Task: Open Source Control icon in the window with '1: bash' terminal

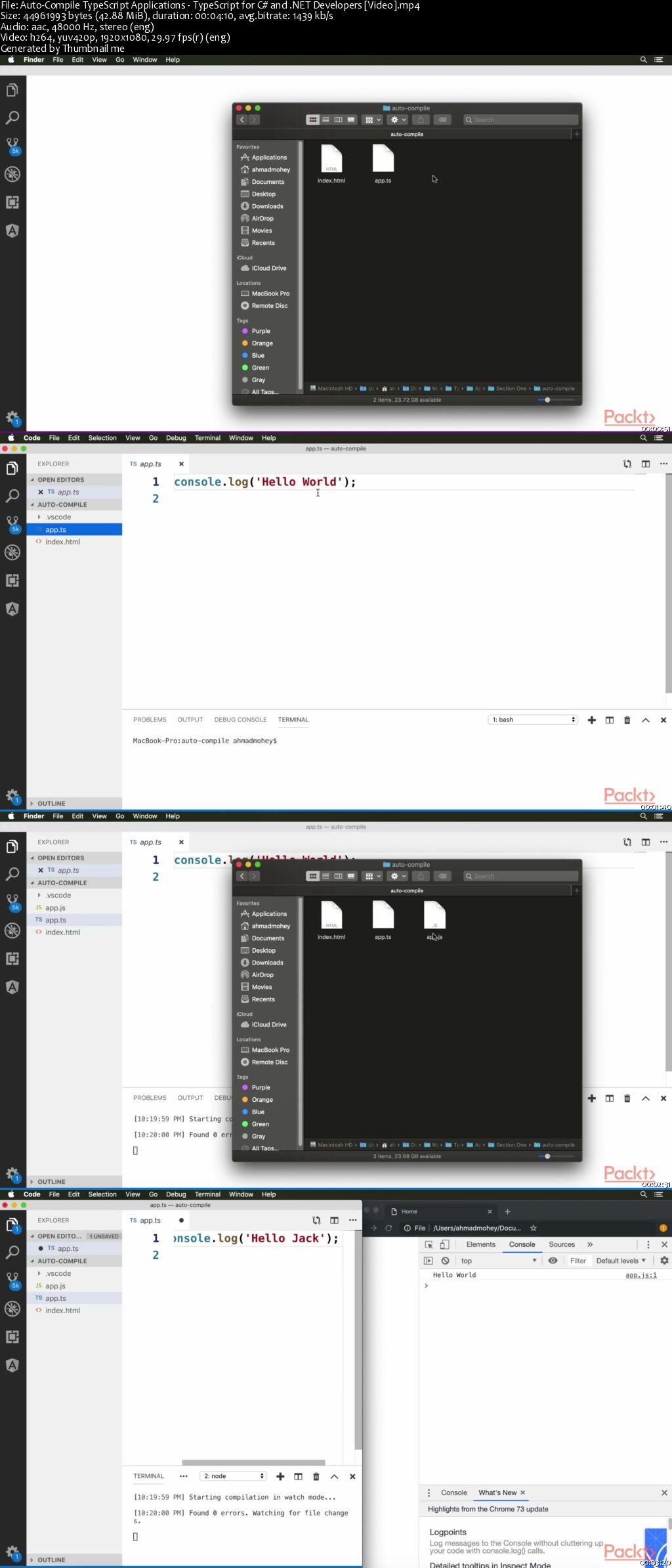Action: 12,523
